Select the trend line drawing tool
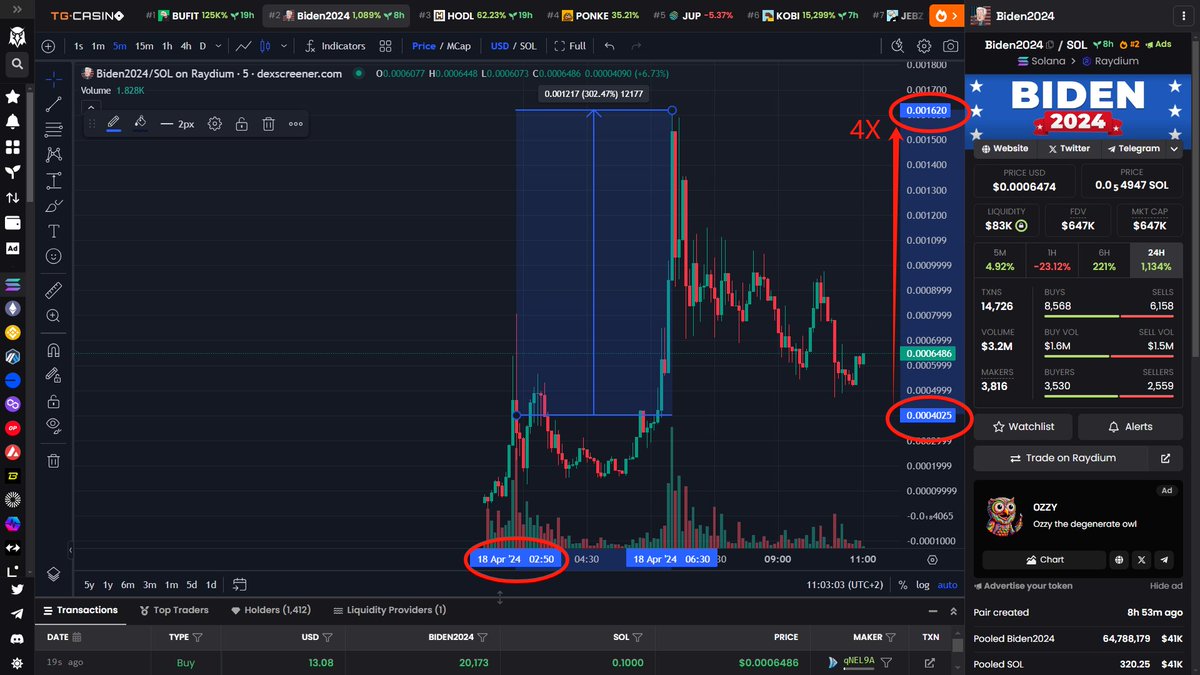Screen dimensions: 1200x675 pos(54,103)
